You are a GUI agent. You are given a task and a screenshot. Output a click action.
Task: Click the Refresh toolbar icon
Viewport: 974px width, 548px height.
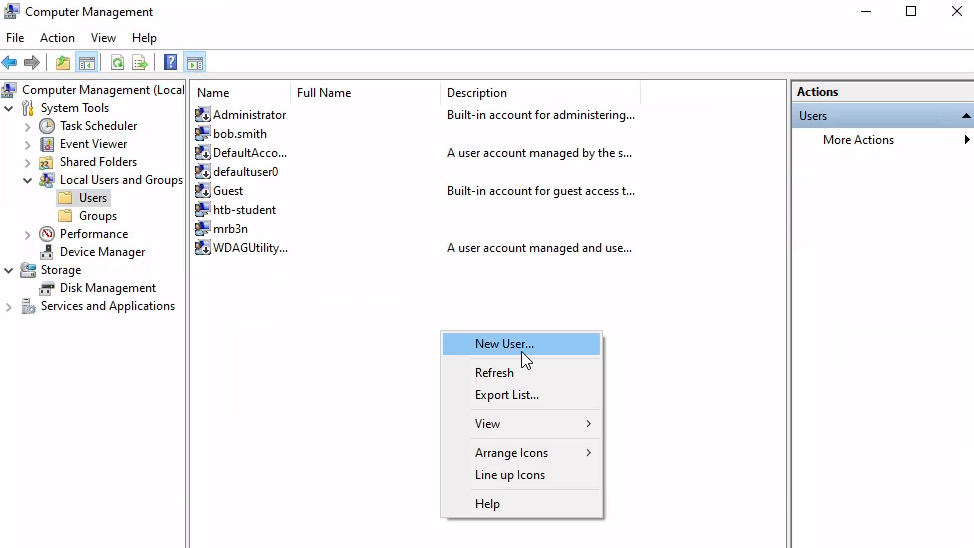coord(117,63)
